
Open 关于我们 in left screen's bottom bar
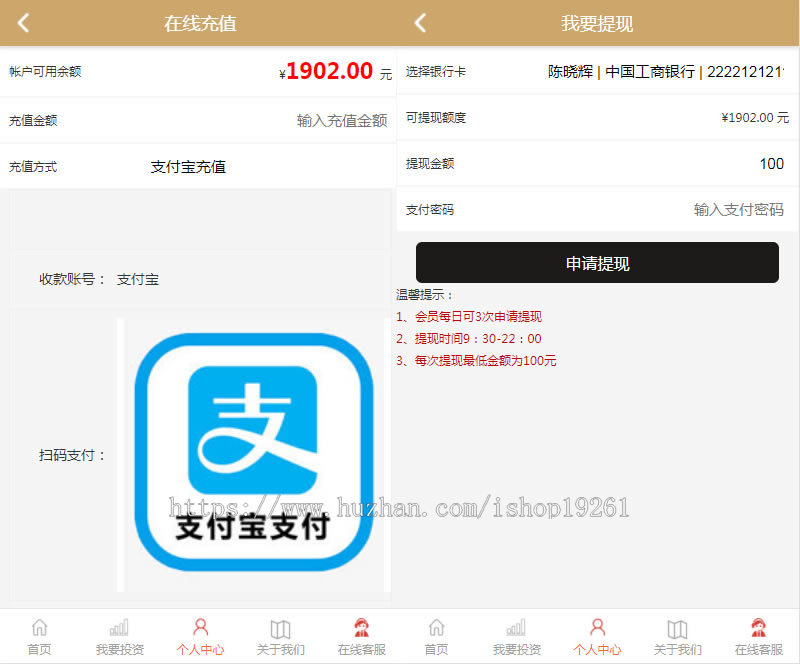pos(280,637)
